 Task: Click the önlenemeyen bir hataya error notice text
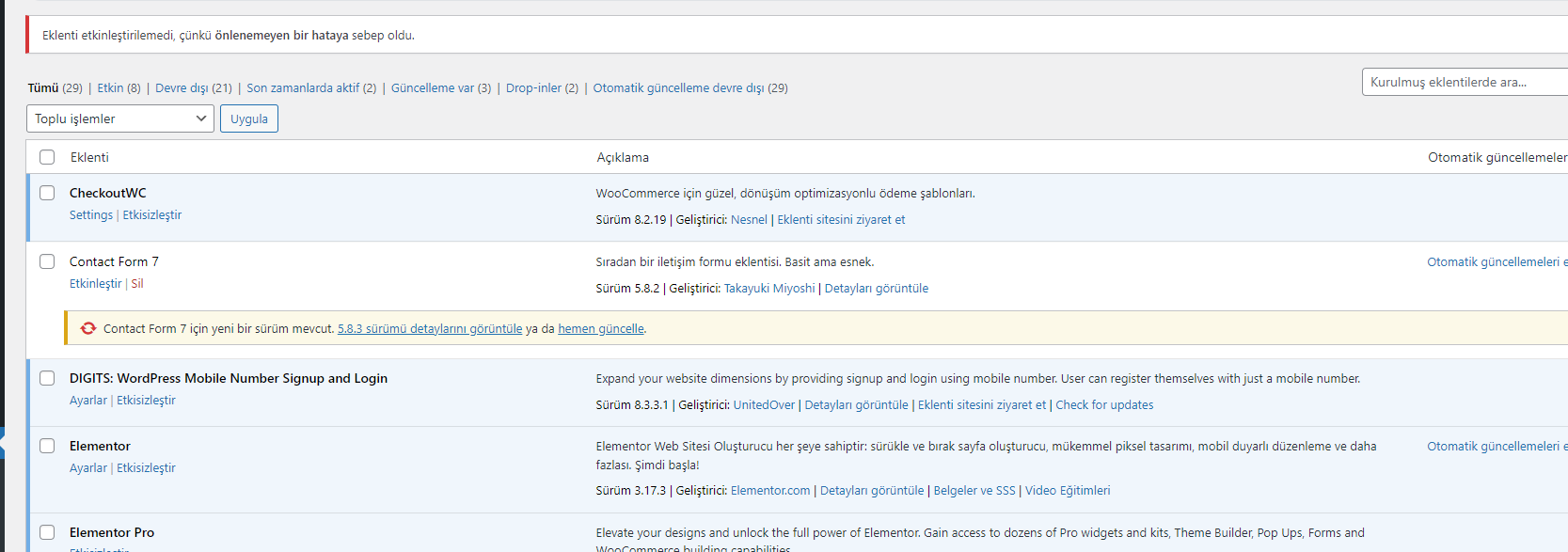[281, 35]
